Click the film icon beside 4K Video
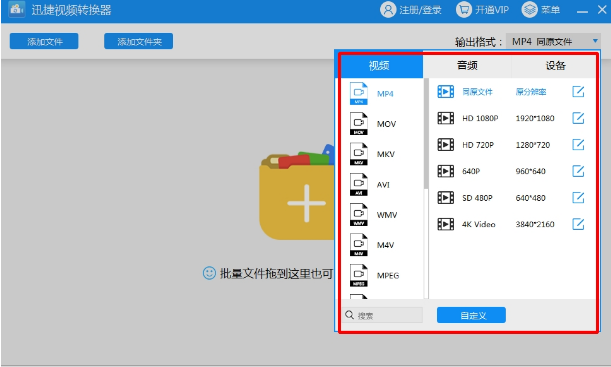Image resolution: width=611 pixels, height=367 pixels. 446,224
